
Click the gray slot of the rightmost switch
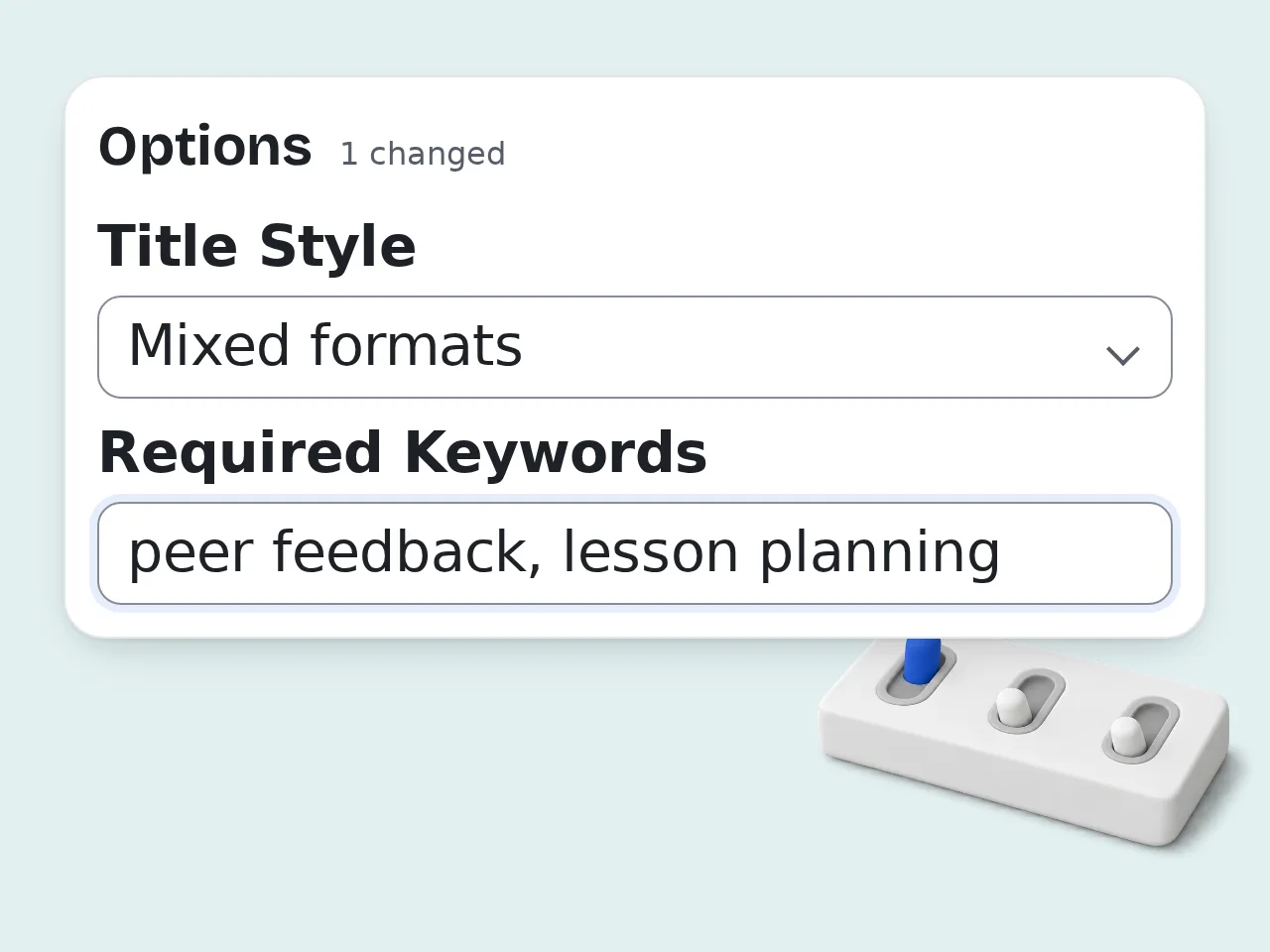tap(1141, 731)
